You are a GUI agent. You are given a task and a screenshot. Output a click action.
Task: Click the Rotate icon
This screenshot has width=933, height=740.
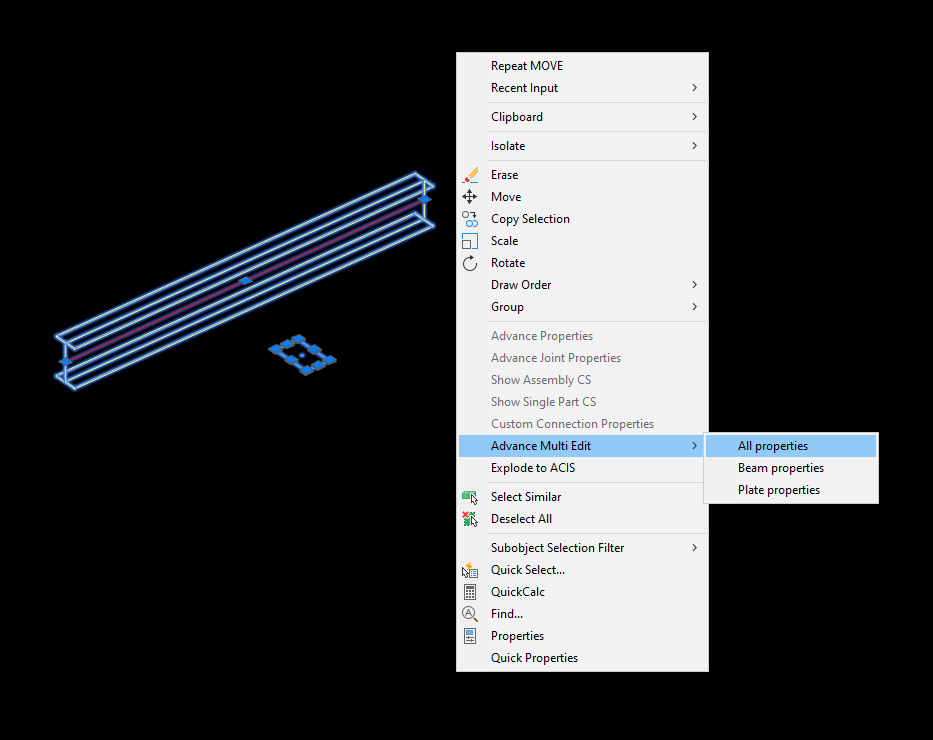470,263
